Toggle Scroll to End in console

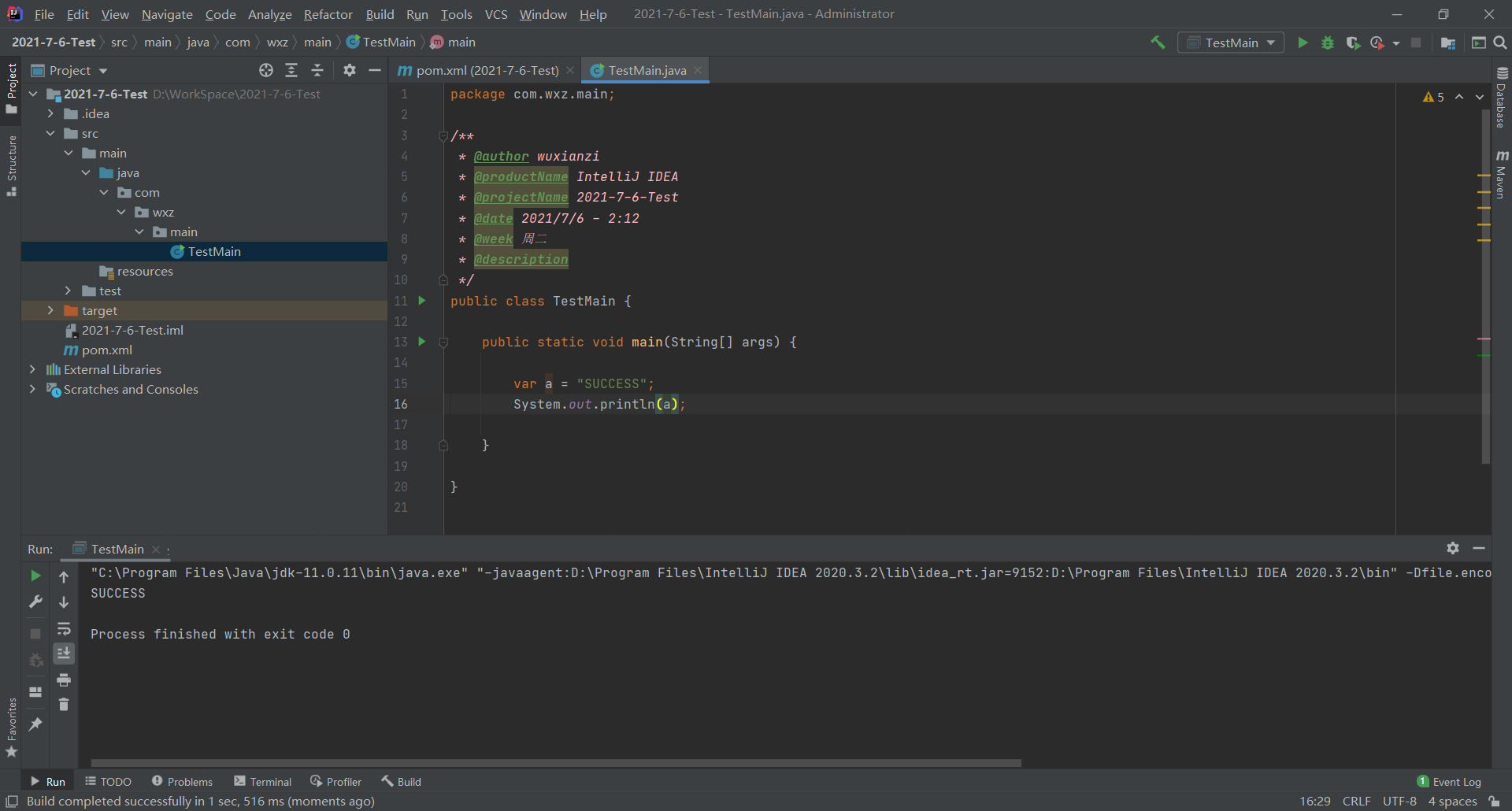click(x=64, y=654)
